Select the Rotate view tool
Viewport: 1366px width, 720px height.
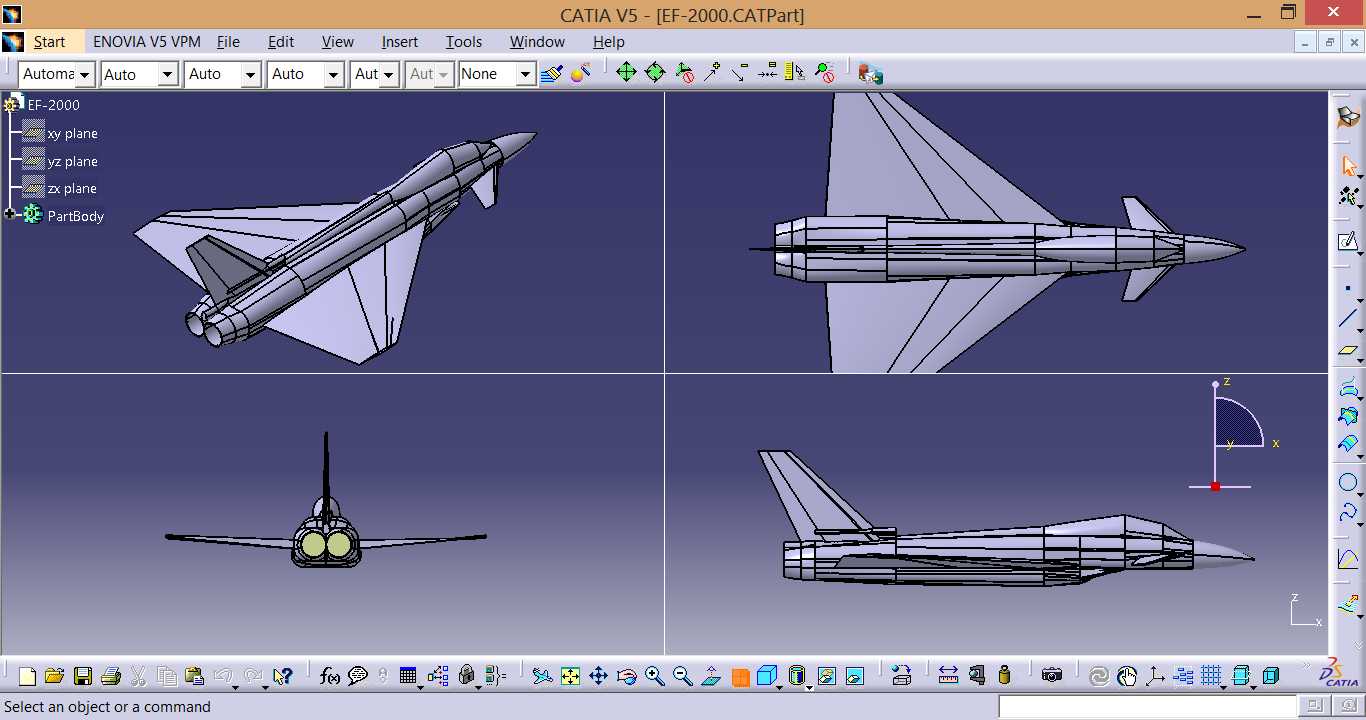pos(626,677)
